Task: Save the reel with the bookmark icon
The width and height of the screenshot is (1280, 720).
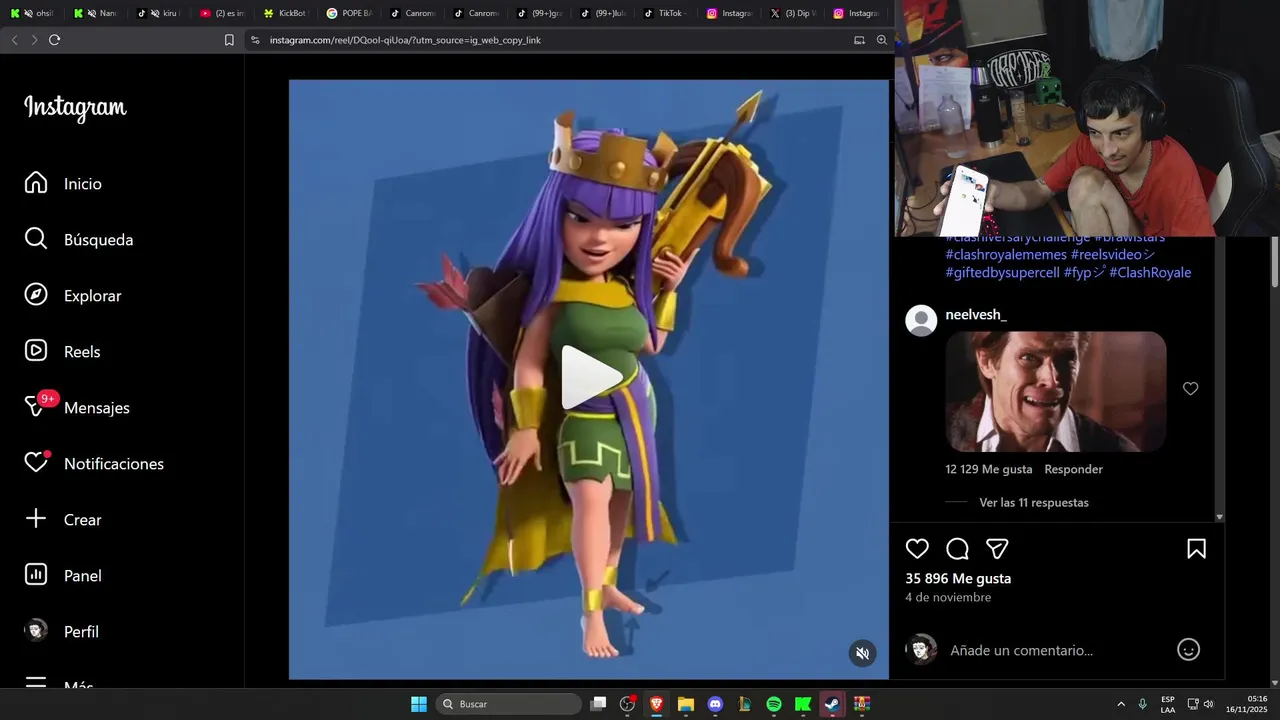Action: pos(1196,549)
